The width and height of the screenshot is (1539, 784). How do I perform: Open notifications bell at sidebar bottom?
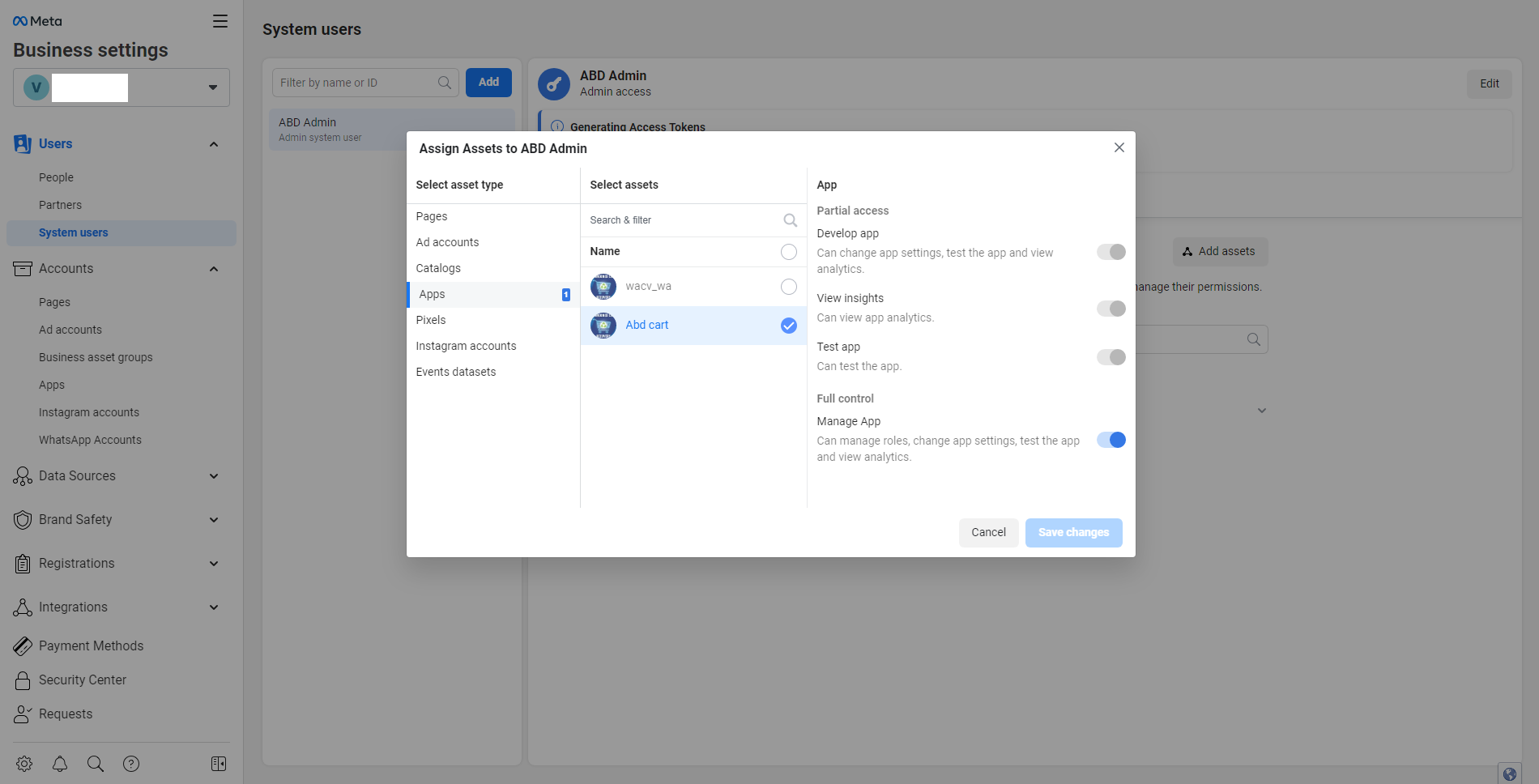click(x=60, y=764)
